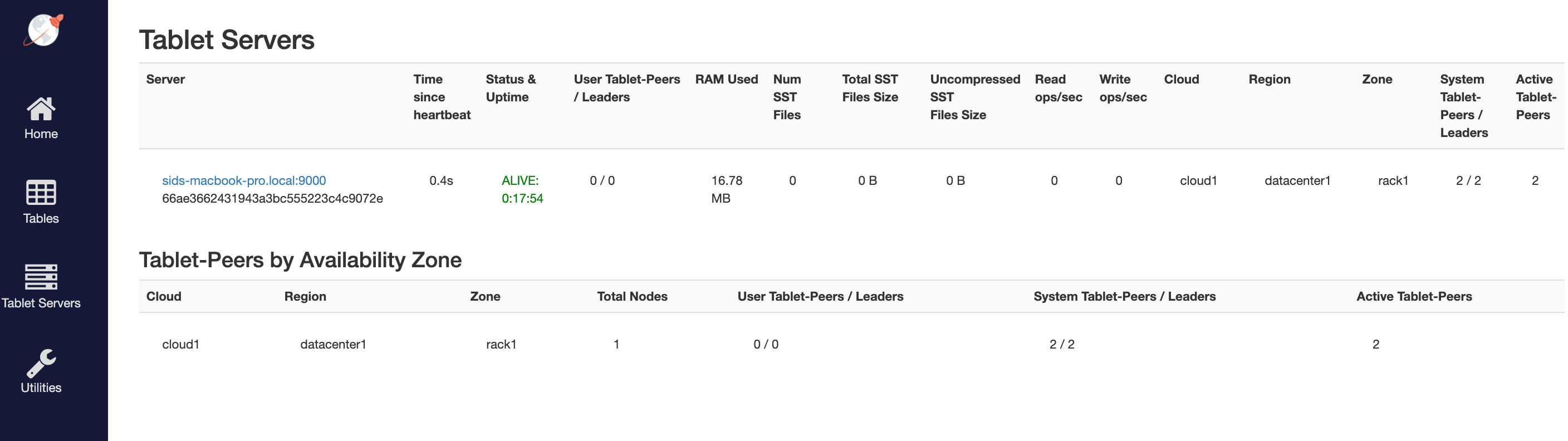Open the Tables menu label

tap(41, 219)
